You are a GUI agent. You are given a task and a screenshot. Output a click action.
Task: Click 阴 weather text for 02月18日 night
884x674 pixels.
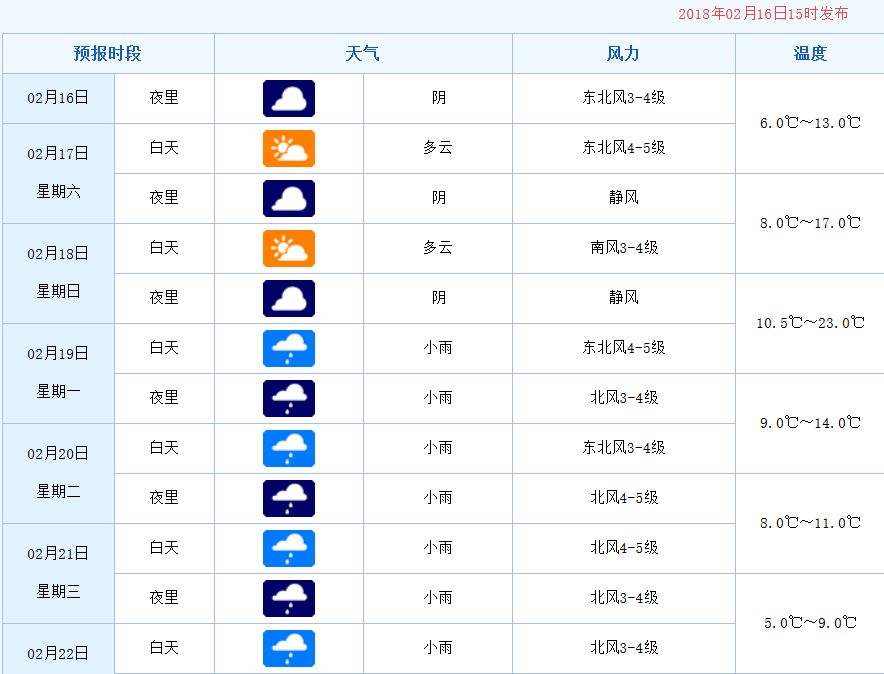point(439,297)
